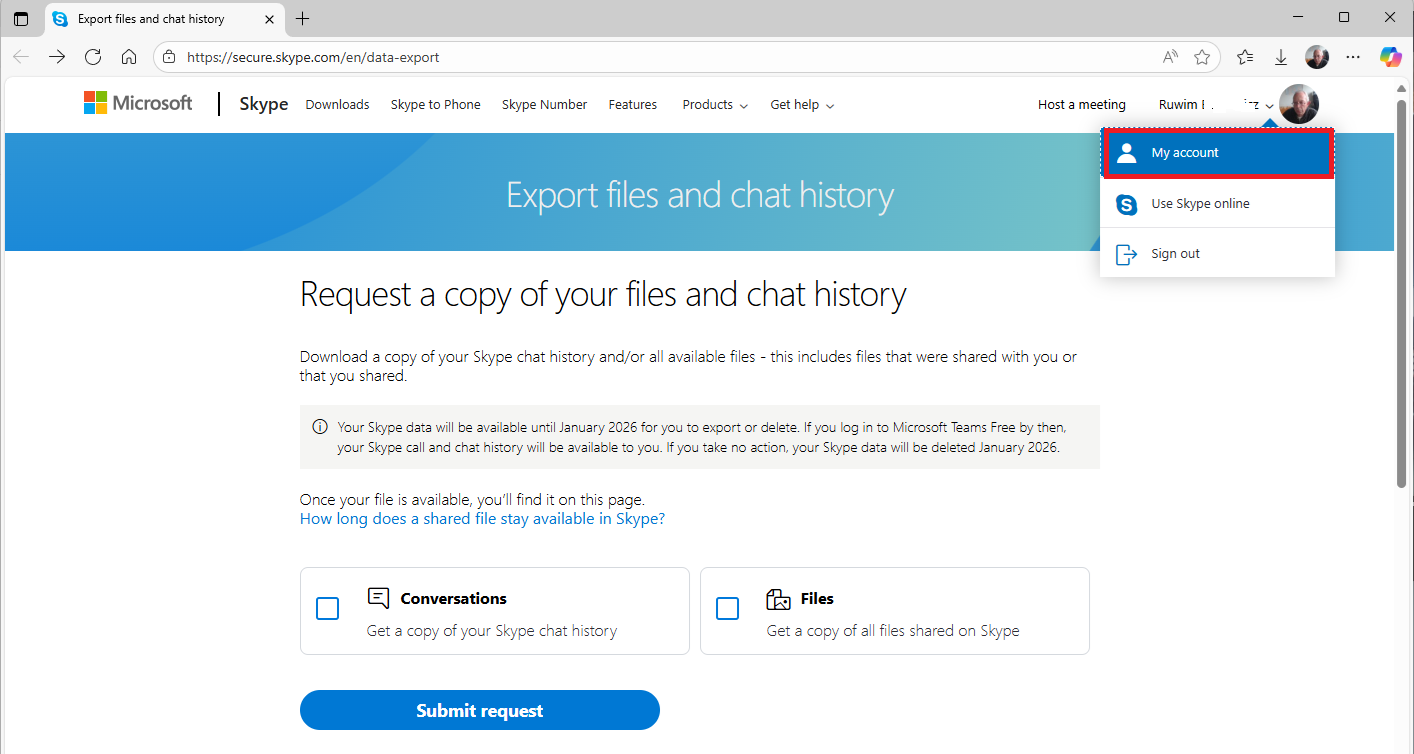Check the Files checkbox
This screenshot has width=1414, height=754.
tap(727, 608)
